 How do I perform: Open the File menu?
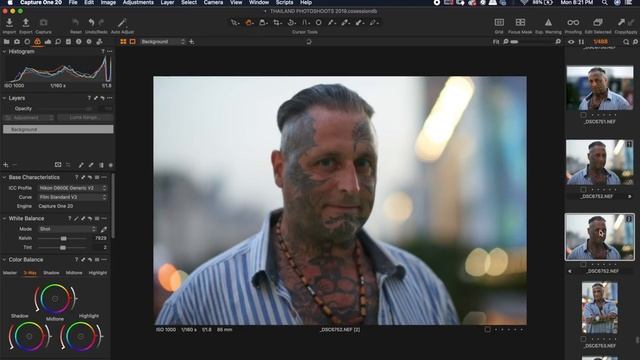point(73,2)
